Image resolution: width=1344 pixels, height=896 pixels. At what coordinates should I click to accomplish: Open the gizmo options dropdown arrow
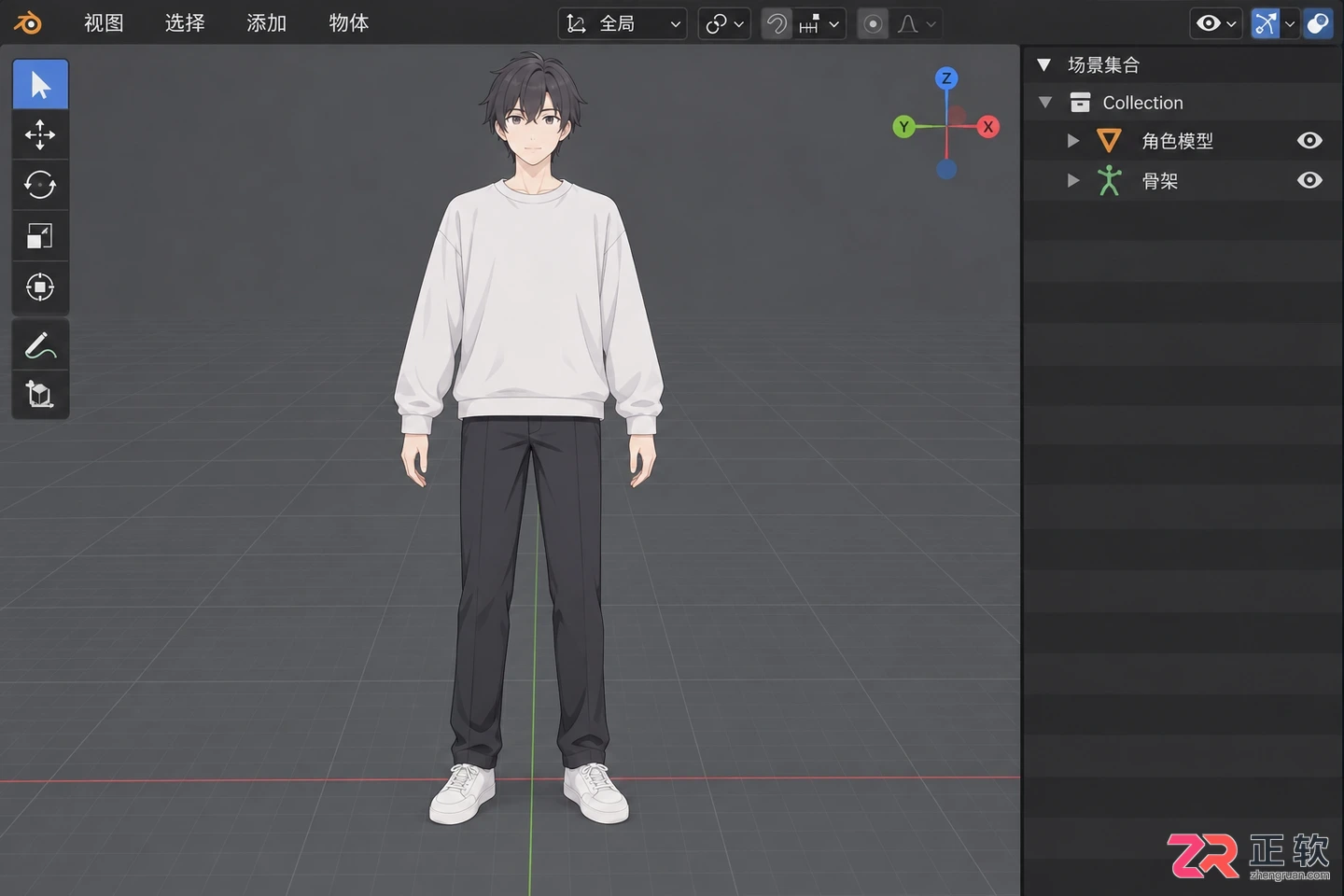pos(1291,23)
